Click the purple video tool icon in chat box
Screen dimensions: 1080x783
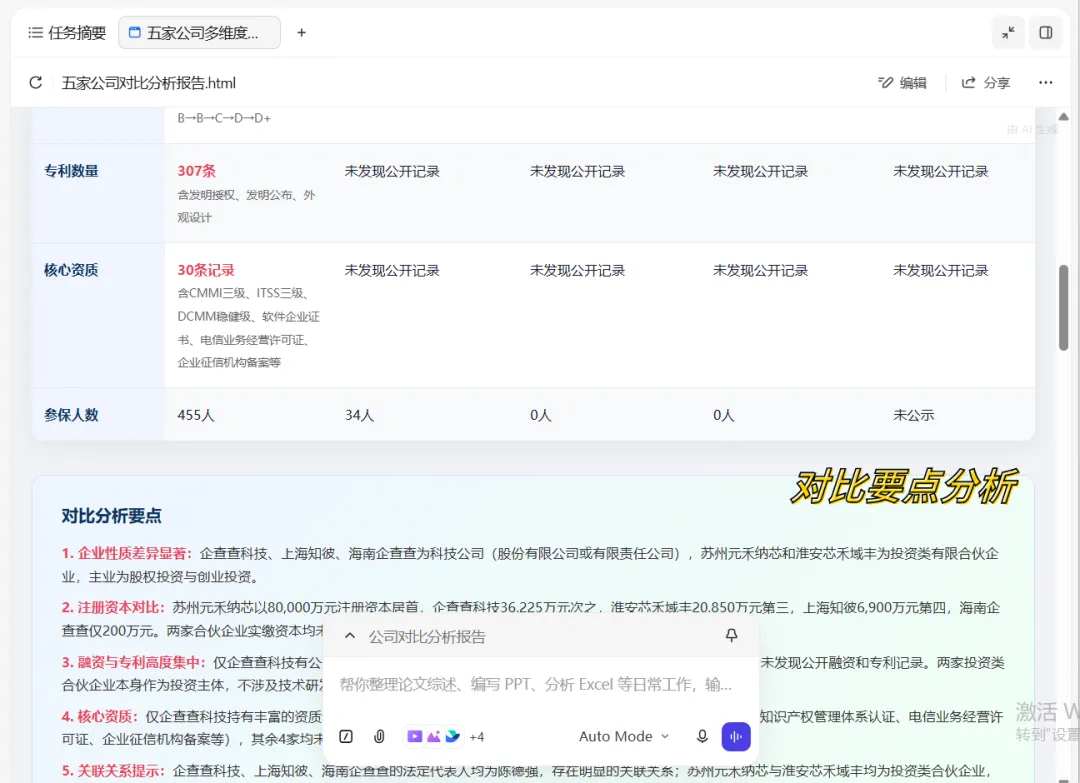pyautogui.click(x=414, y=736)
